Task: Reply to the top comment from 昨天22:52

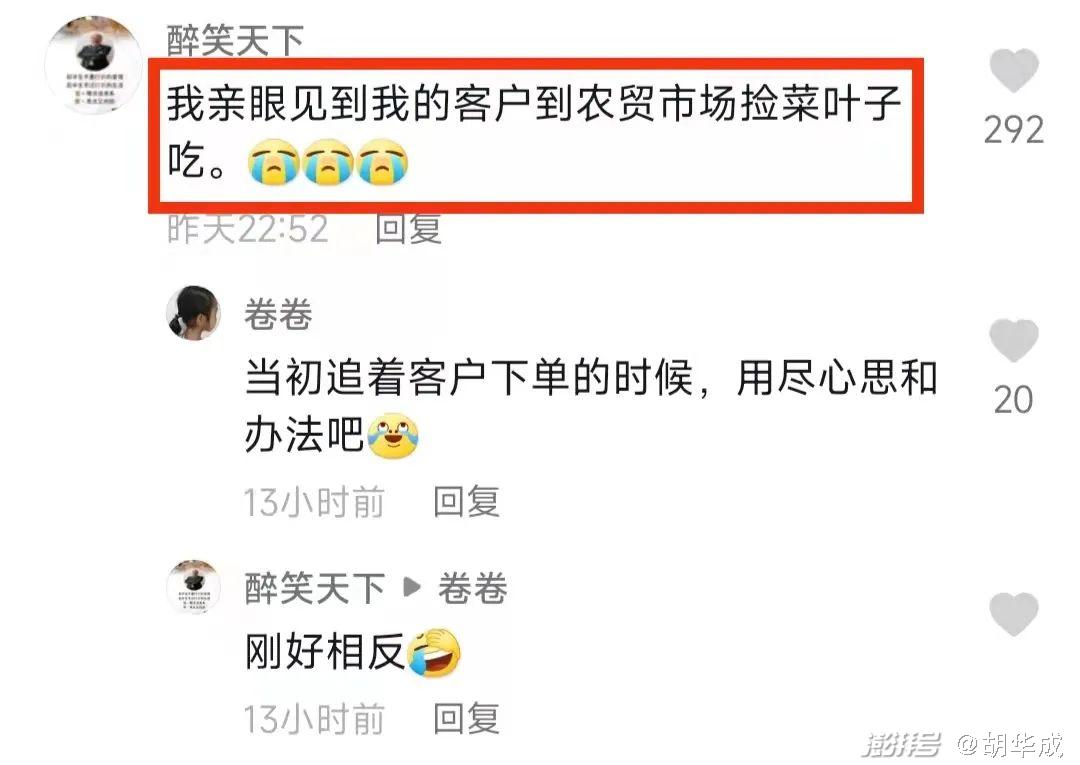Action: tap(408, 229)
